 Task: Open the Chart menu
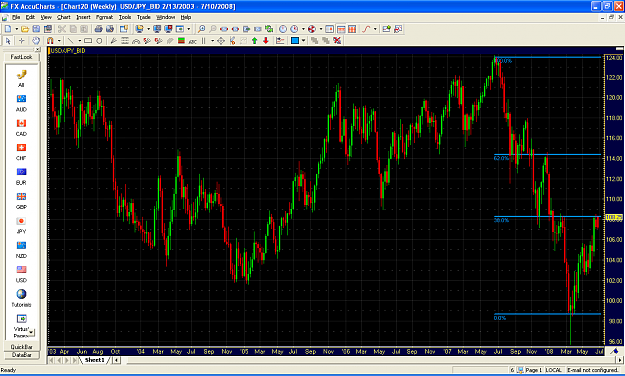pyautogui.click(x=63, y=17)
